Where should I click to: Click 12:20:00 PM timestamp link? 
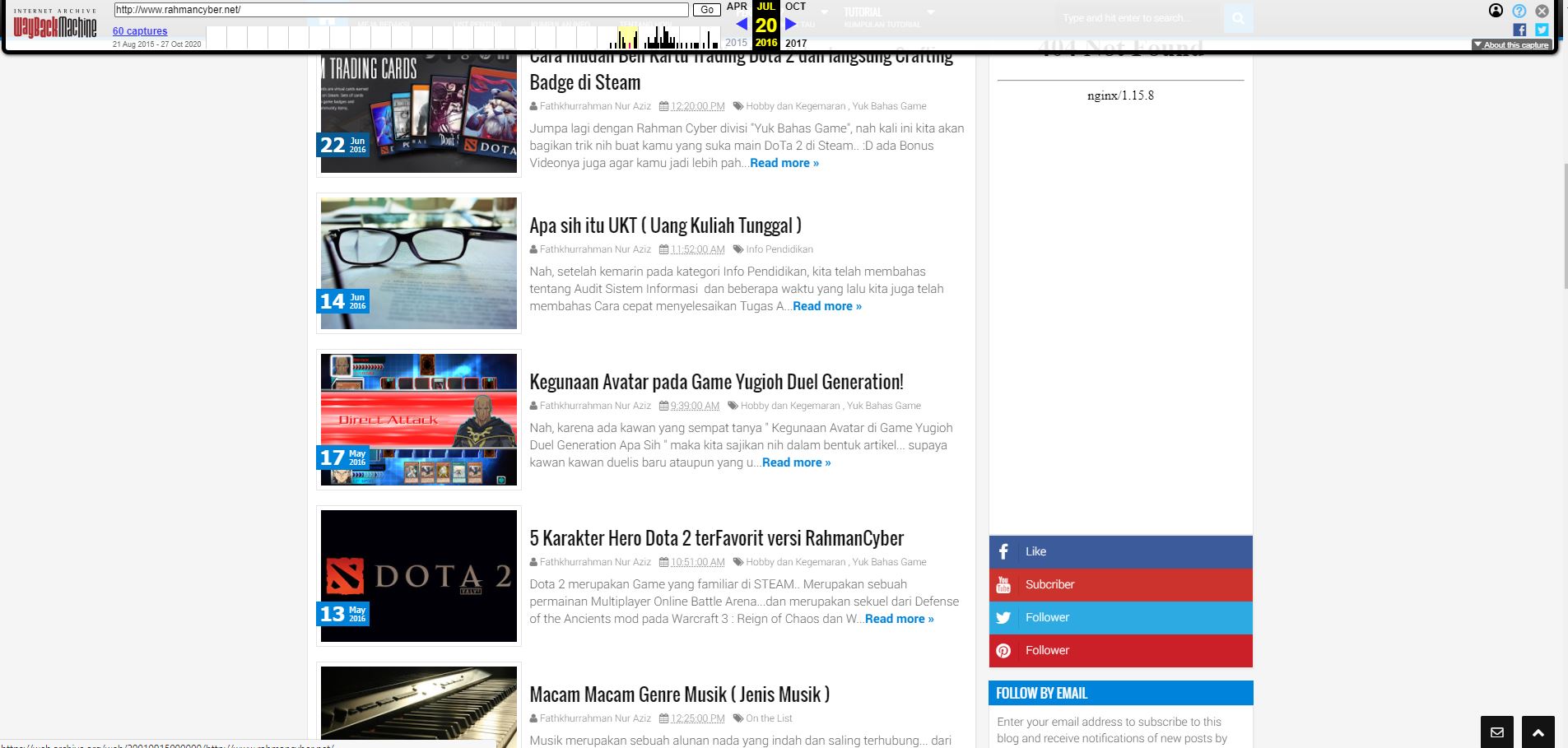[x=698, y=106]
